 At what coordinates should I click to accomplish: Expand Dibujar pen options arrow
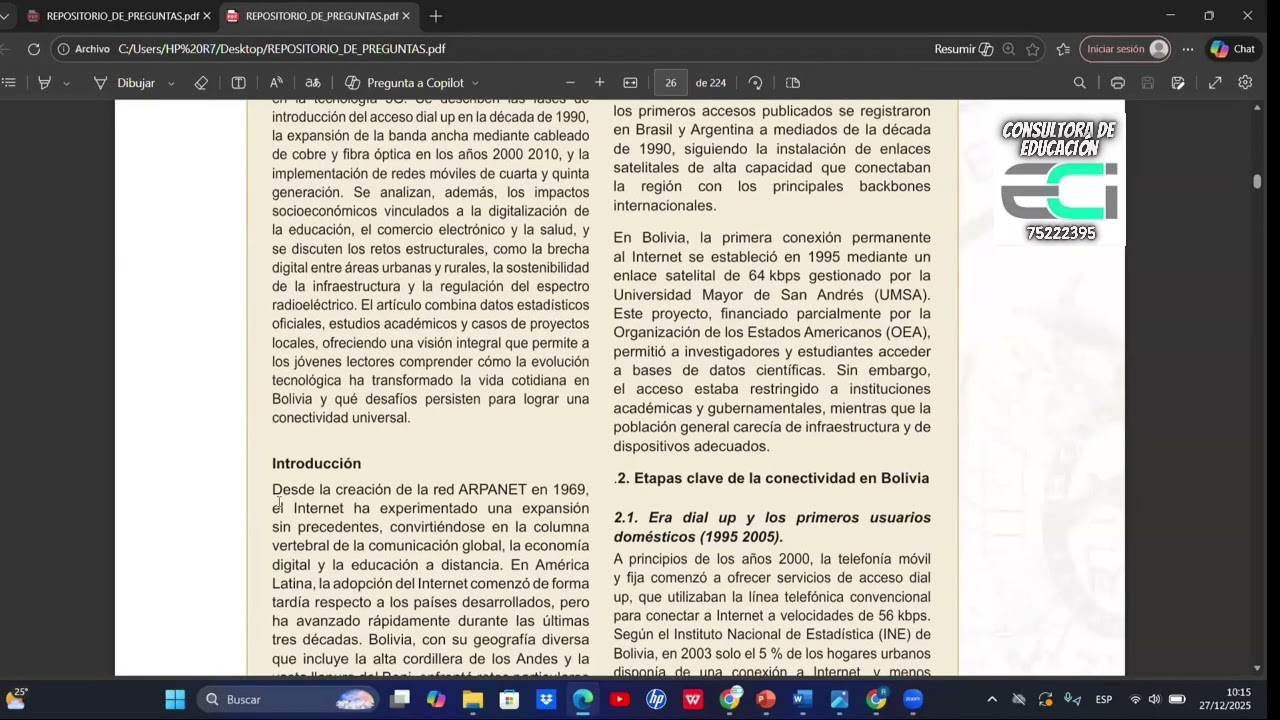171,83
